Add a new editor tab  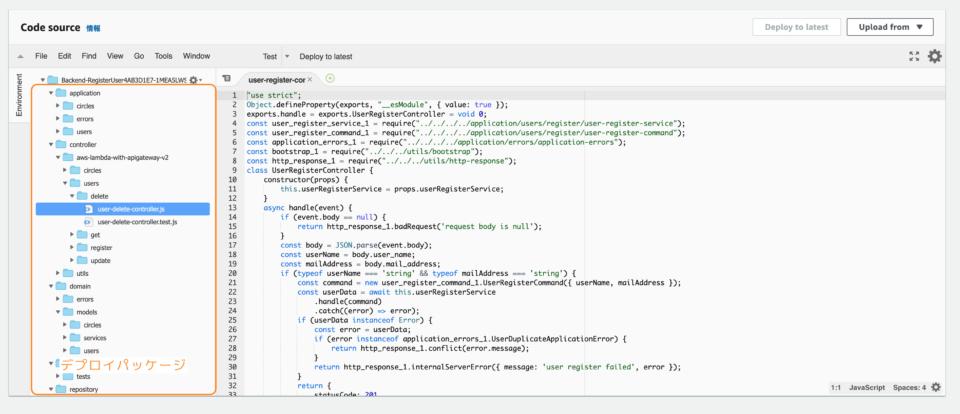click(330, 78)
